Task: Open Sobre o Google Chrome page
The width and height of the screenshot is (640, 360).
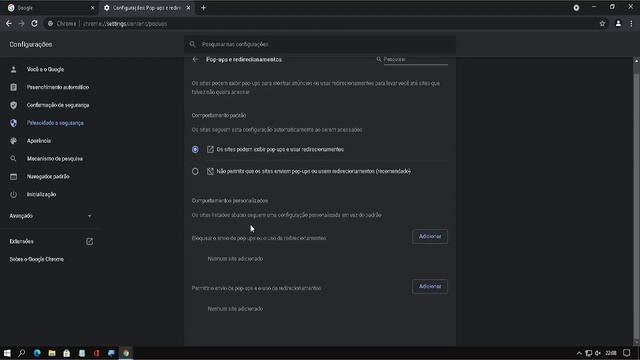Action: pos(37,260)
